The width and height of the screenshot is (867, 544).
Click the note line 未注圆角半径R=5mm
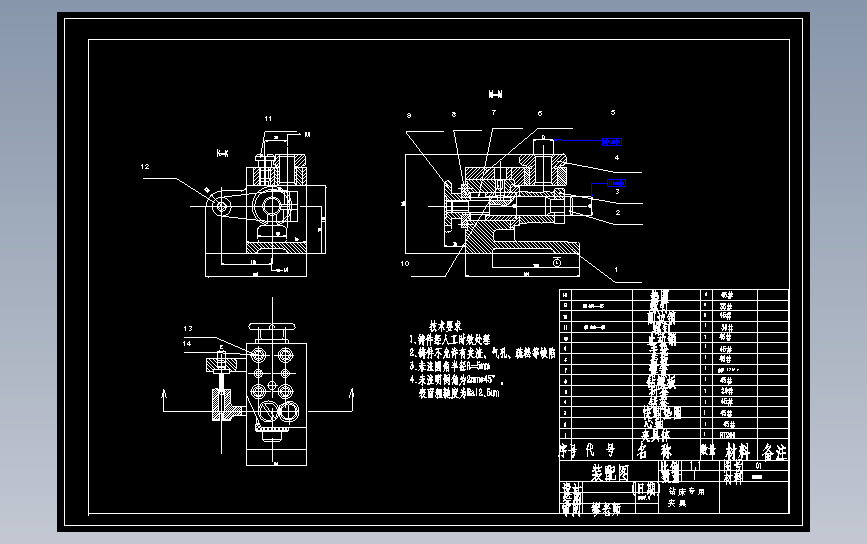[450, 366]
